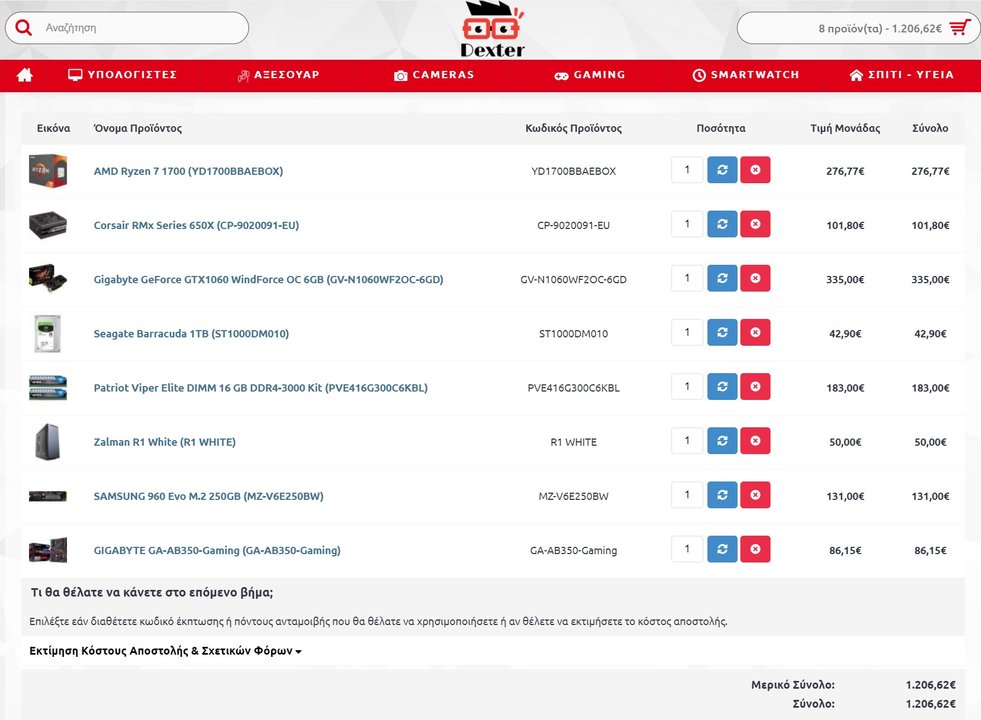Viewport: 981px width, 720px height.
Task: Open the CAMERAS menu
Action: pos(434,75)
